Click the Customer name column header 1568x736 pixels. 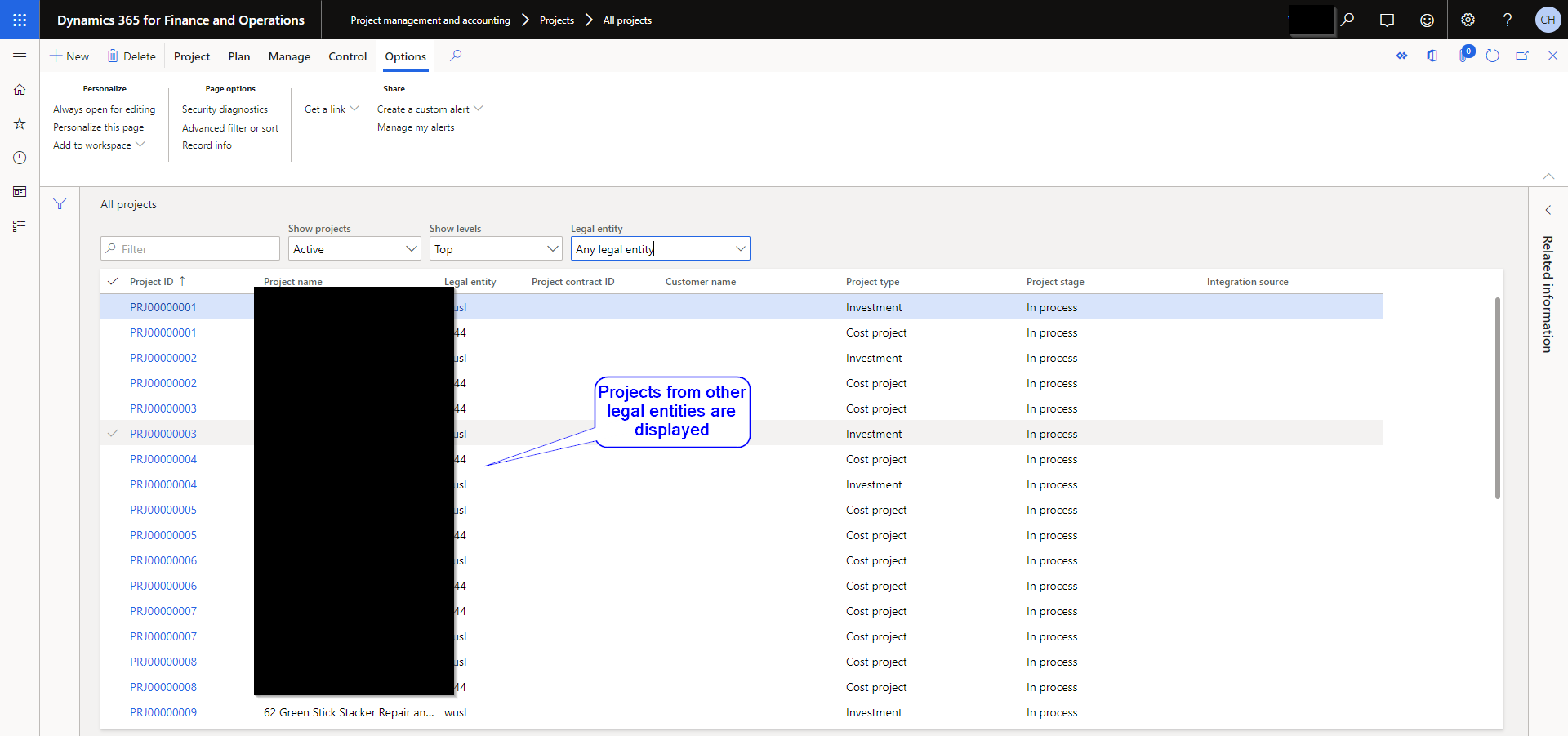point(701,282)
